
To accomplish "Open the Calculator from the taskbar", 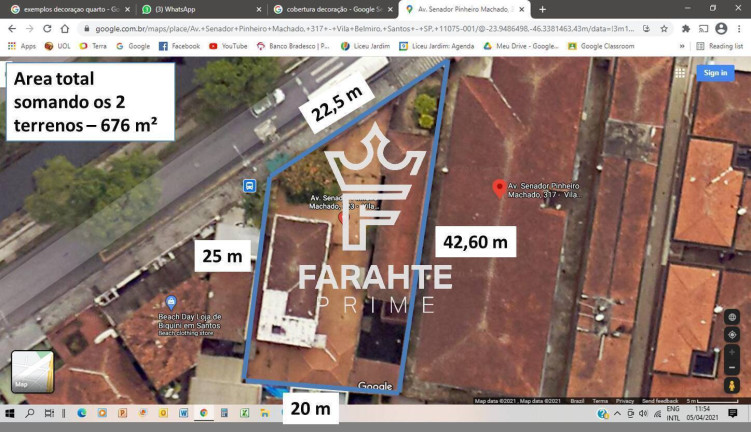I will (224, 413).
